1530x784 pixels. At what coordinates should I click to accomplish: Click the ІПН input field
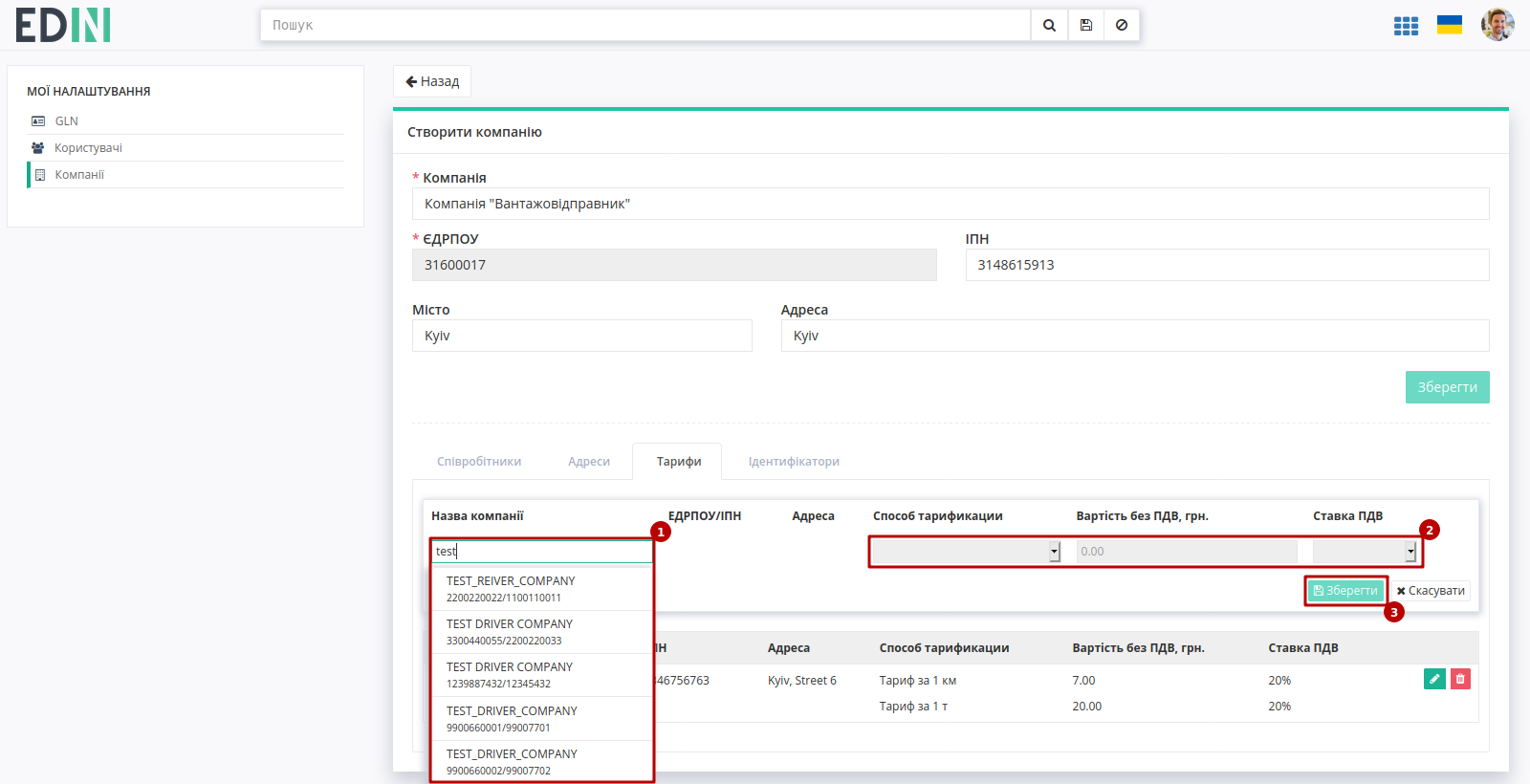coord(1227,265)
